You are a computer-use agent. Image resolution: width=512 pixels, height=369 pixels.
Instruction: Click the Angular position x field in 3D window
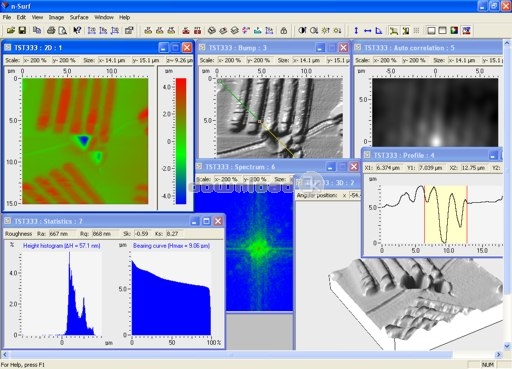pos(355,195)
